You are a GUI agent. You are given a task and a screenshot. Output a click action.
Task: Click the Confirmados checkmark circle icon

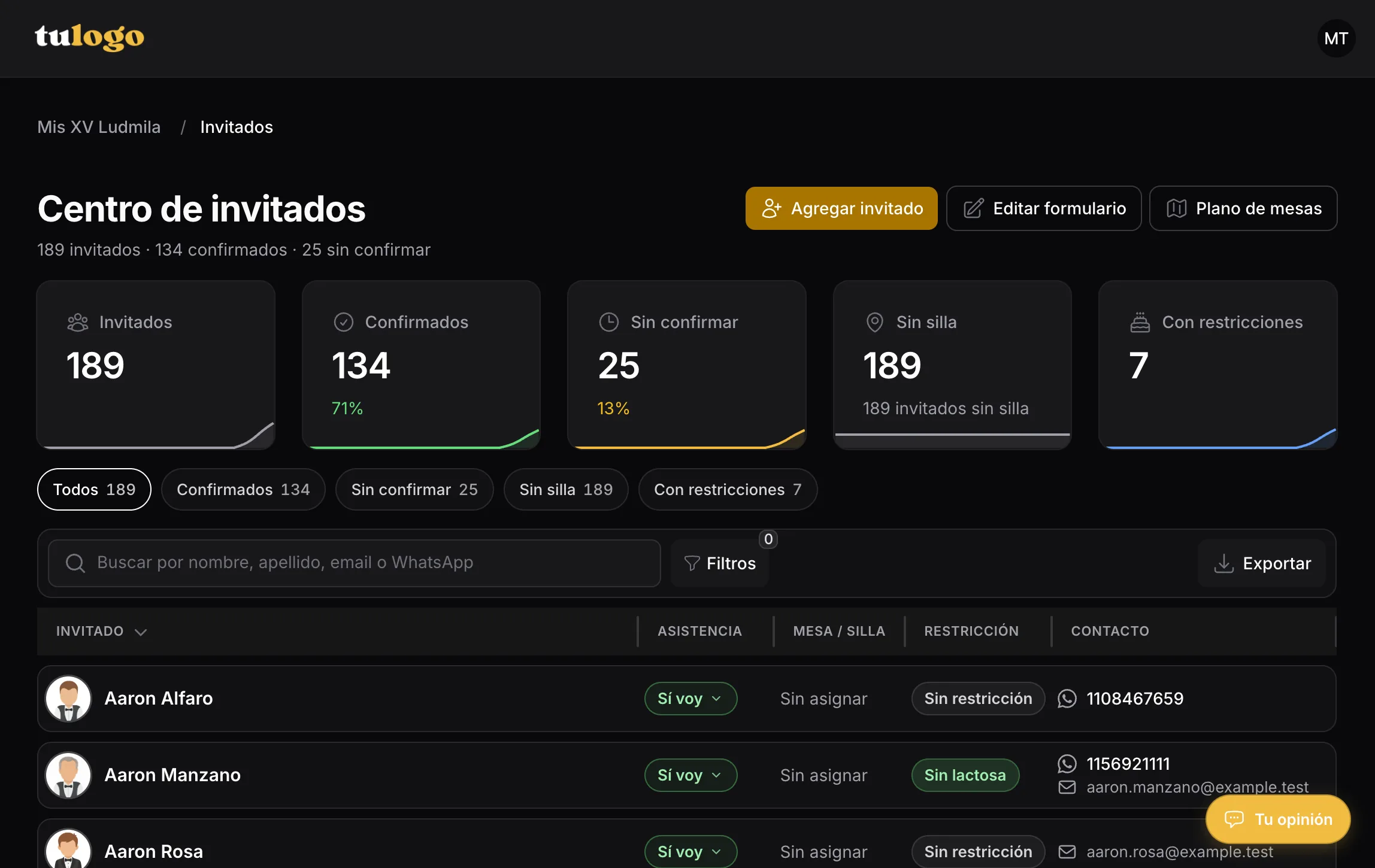[x=344, y=322]
